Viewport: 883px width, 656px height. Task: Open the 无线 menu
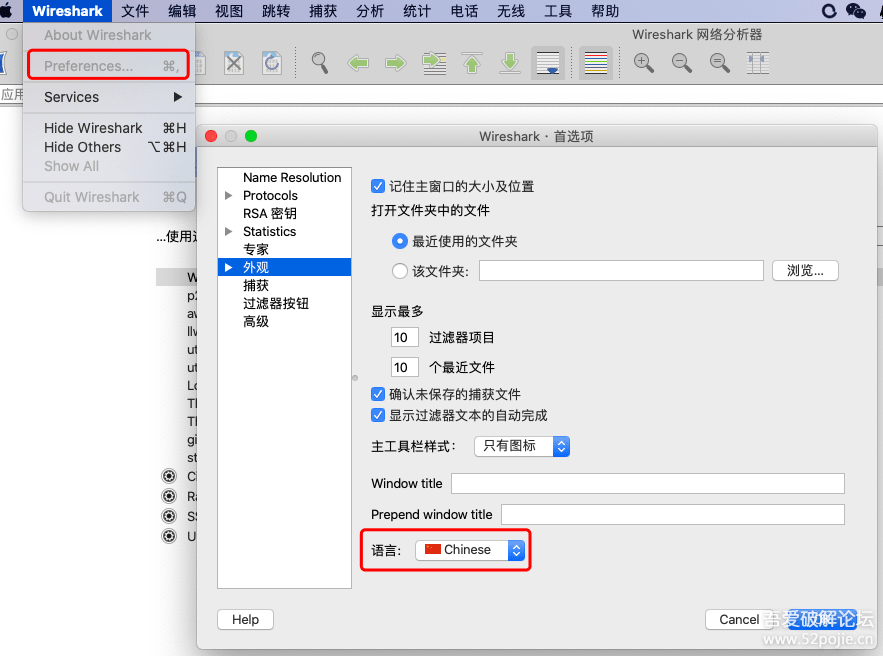[511, 11]
